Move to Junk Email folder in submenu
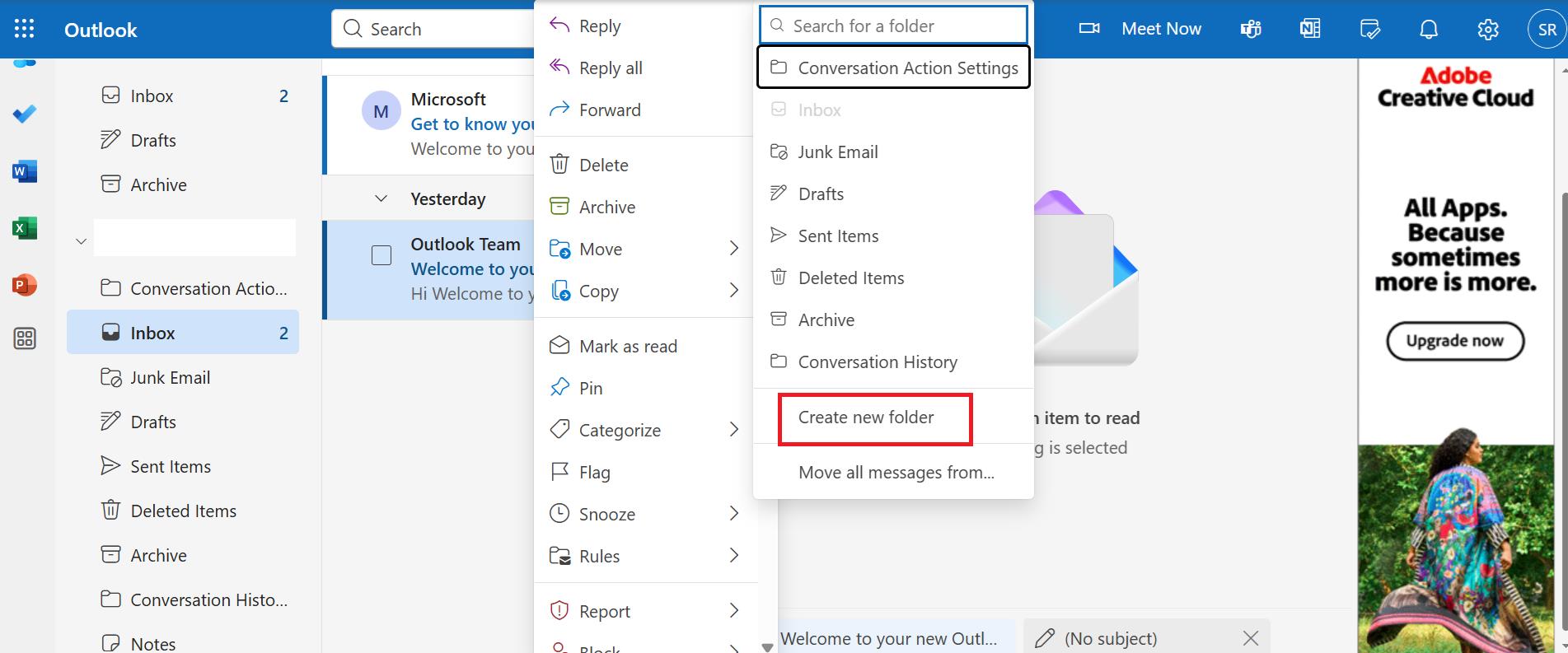Viewport: 1568px width, 653px height. point(893,152)
